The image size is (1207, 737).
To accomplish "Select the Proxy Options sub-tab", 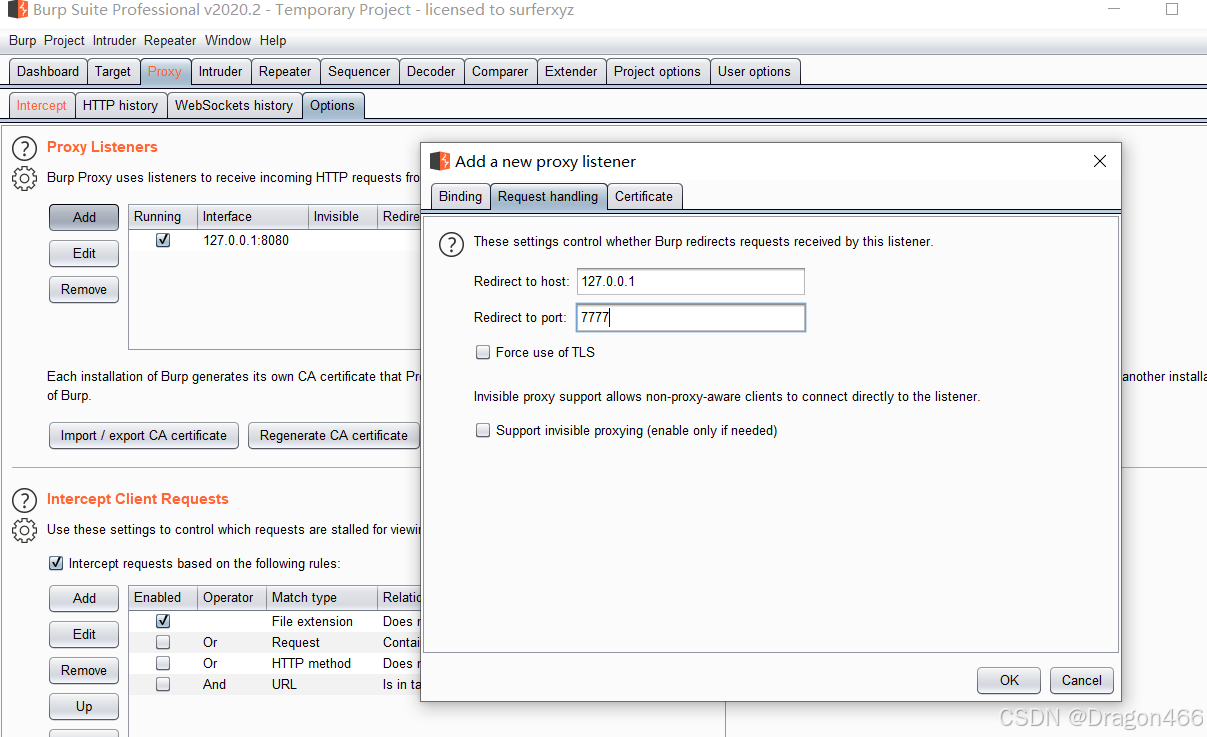I will point(332,105).
